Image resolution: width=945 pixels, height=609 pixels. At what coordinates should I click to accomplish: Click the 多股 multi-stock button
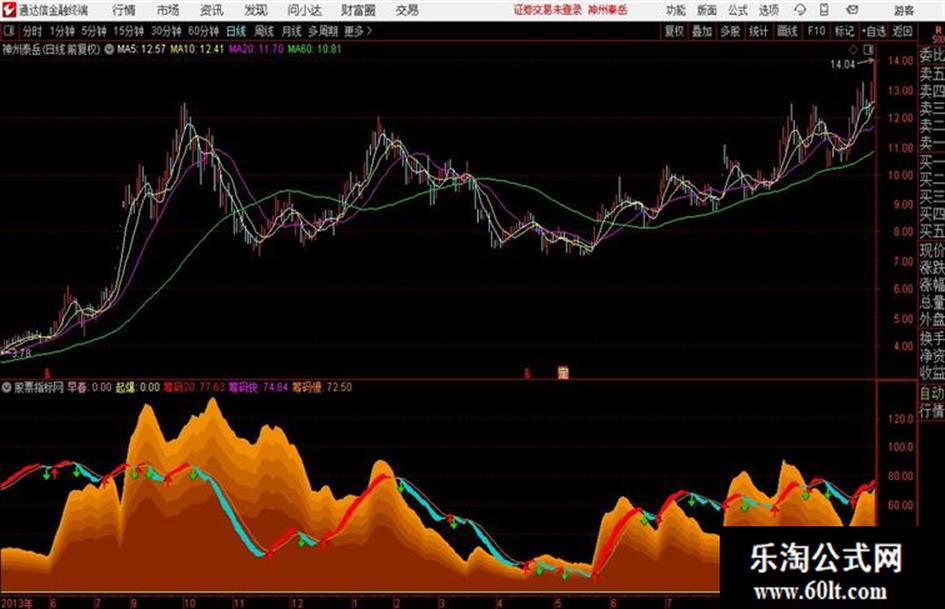pos(730,31)
